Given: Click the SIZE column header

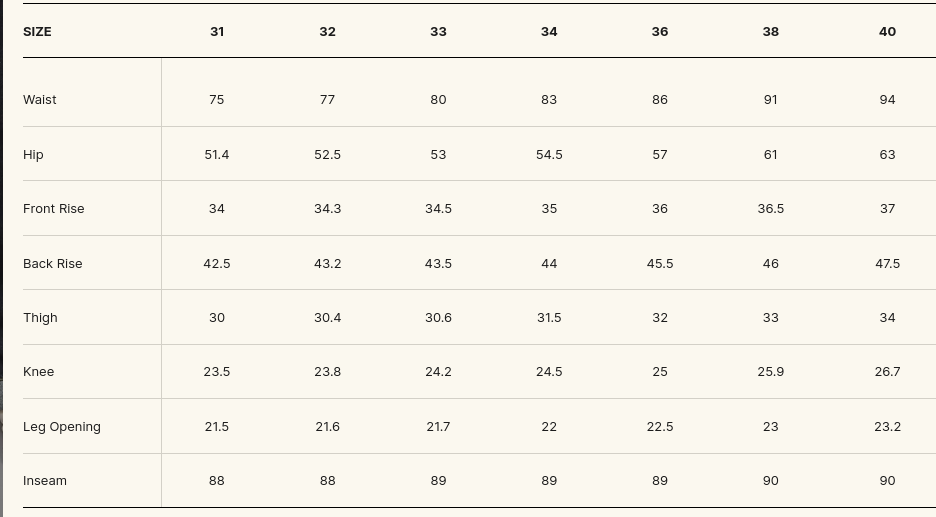Looking at the screenshot, I should (x=37, y=32).
